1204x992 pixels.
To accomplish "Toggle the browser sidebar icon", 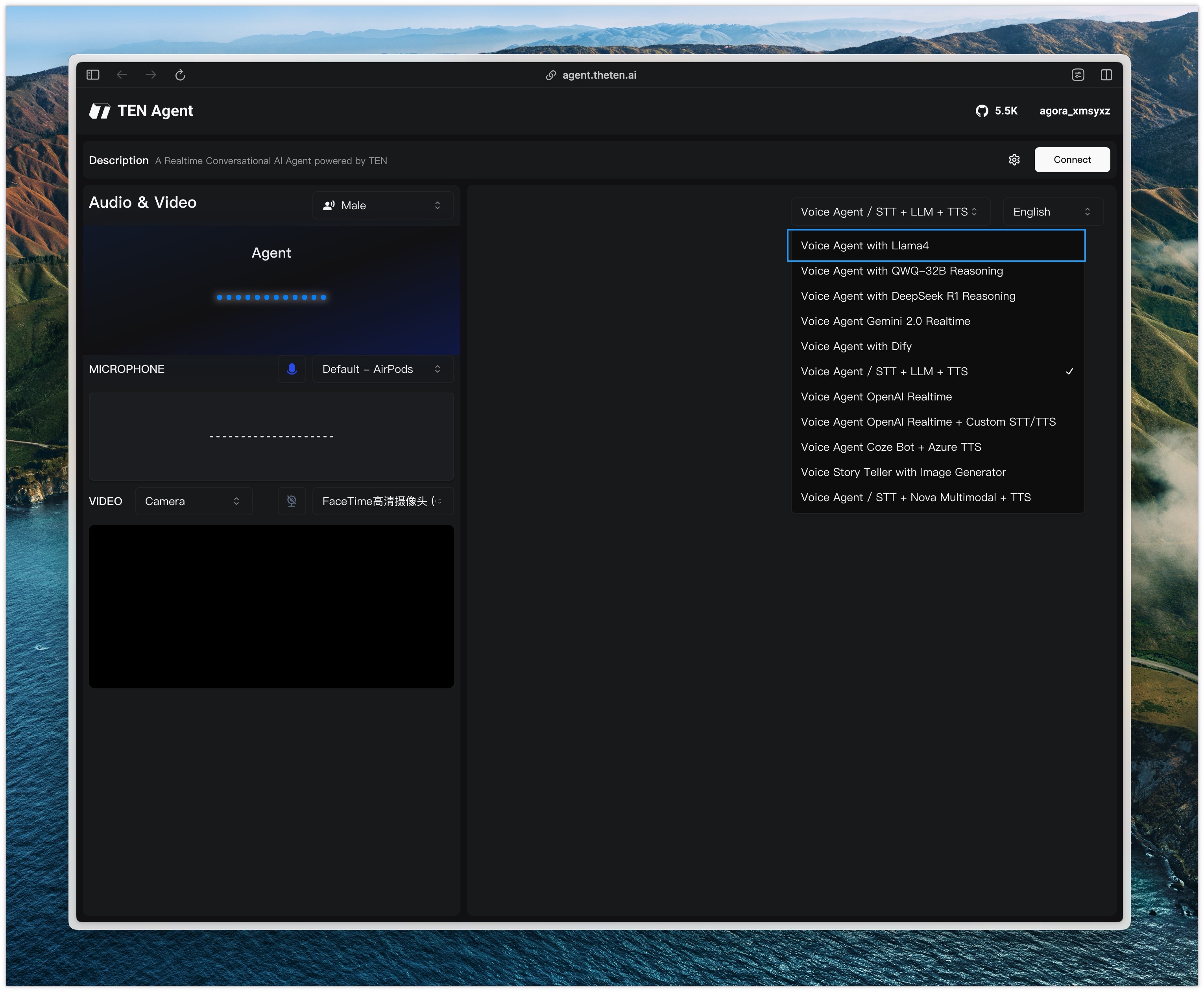I will 93,75.
